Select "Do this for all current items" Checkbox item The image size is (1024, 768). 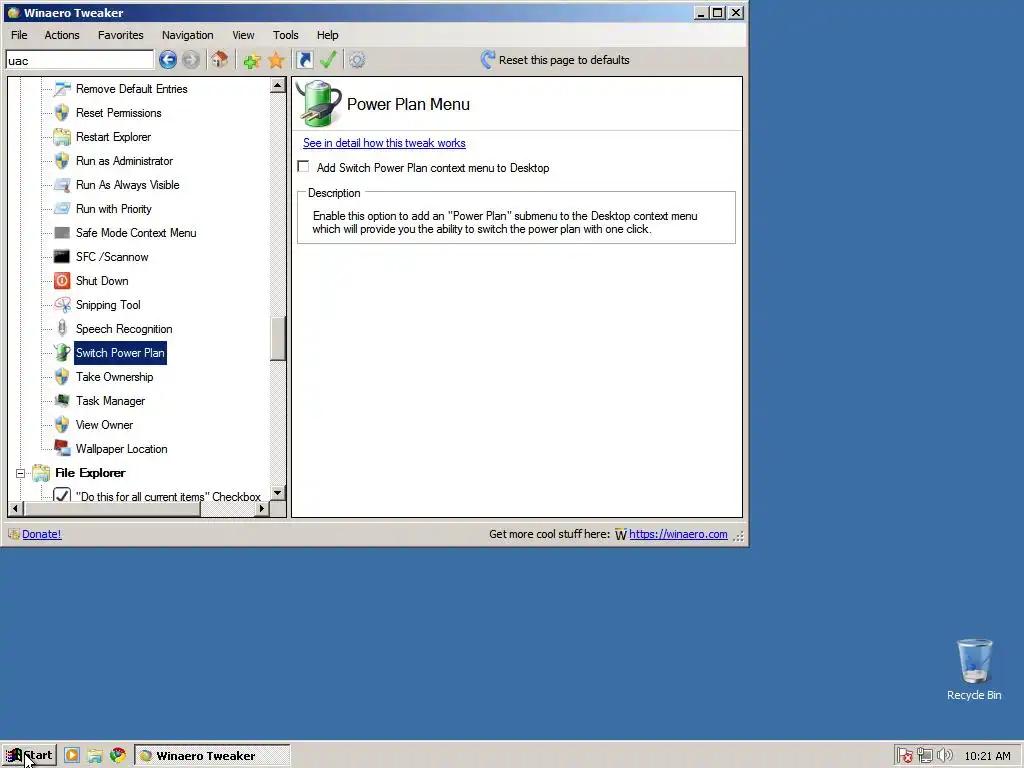168,496
